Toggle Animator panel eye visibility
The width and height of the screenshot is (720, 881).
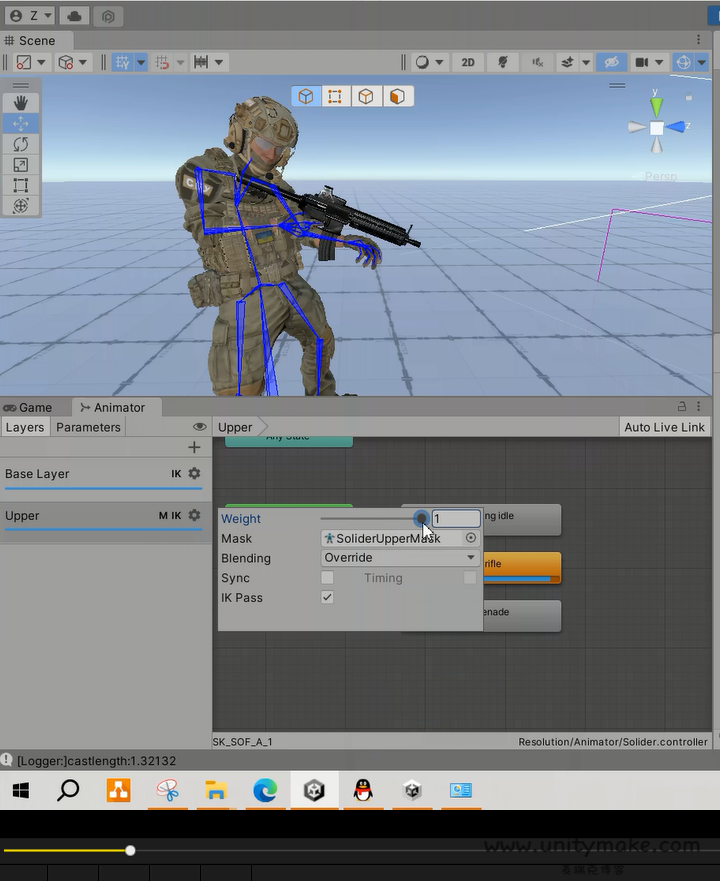199,427
